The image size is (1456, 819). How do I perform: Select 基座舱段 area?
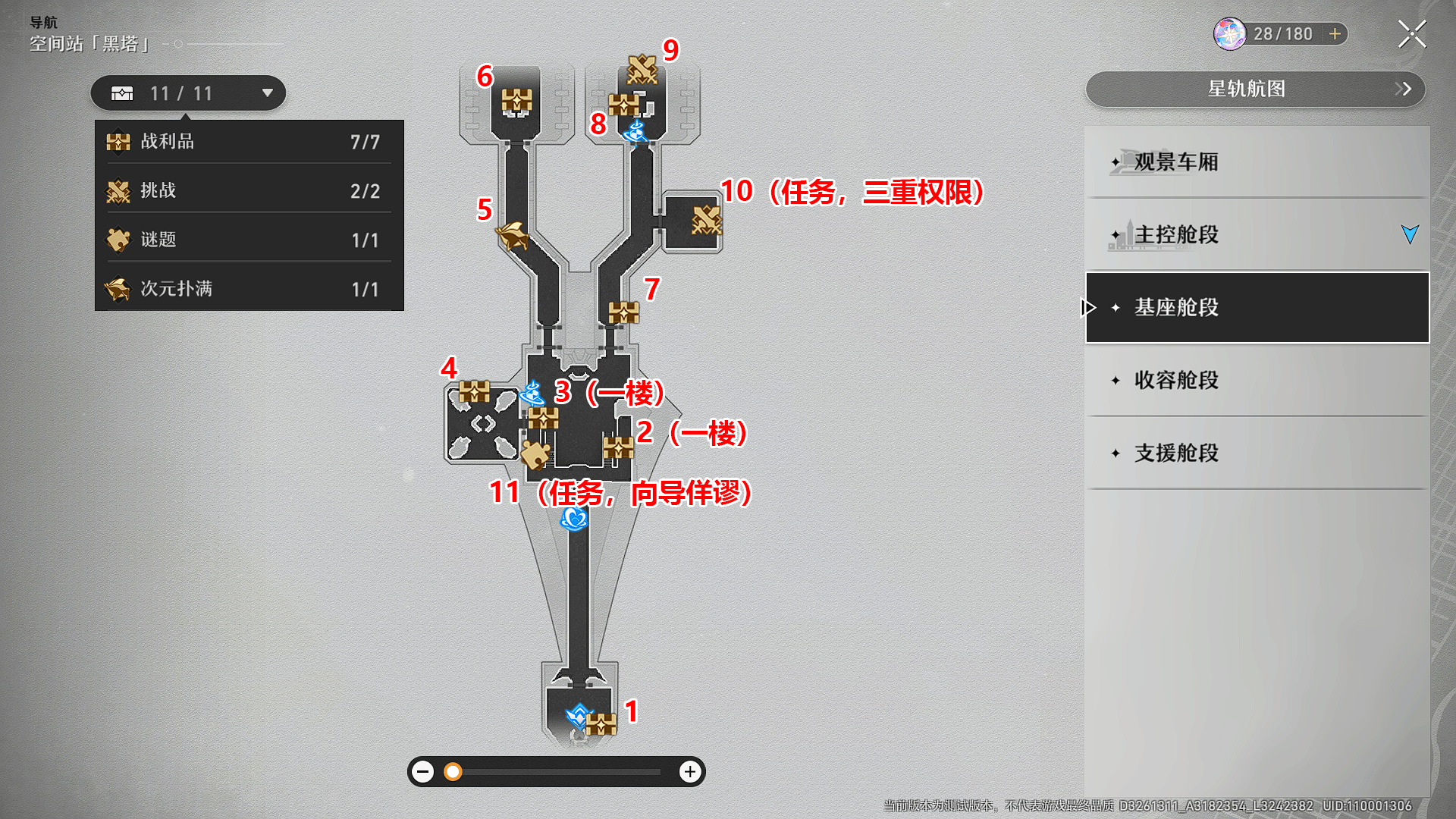tap(1257, 307)
